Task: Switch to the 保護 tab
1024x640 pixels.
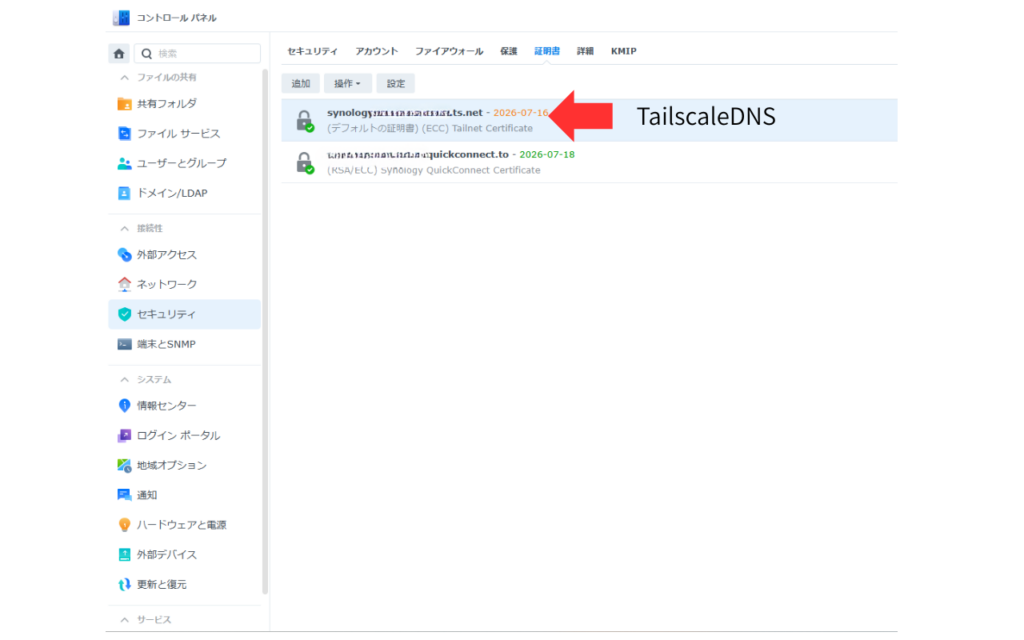Action: (x=509, y=51)
